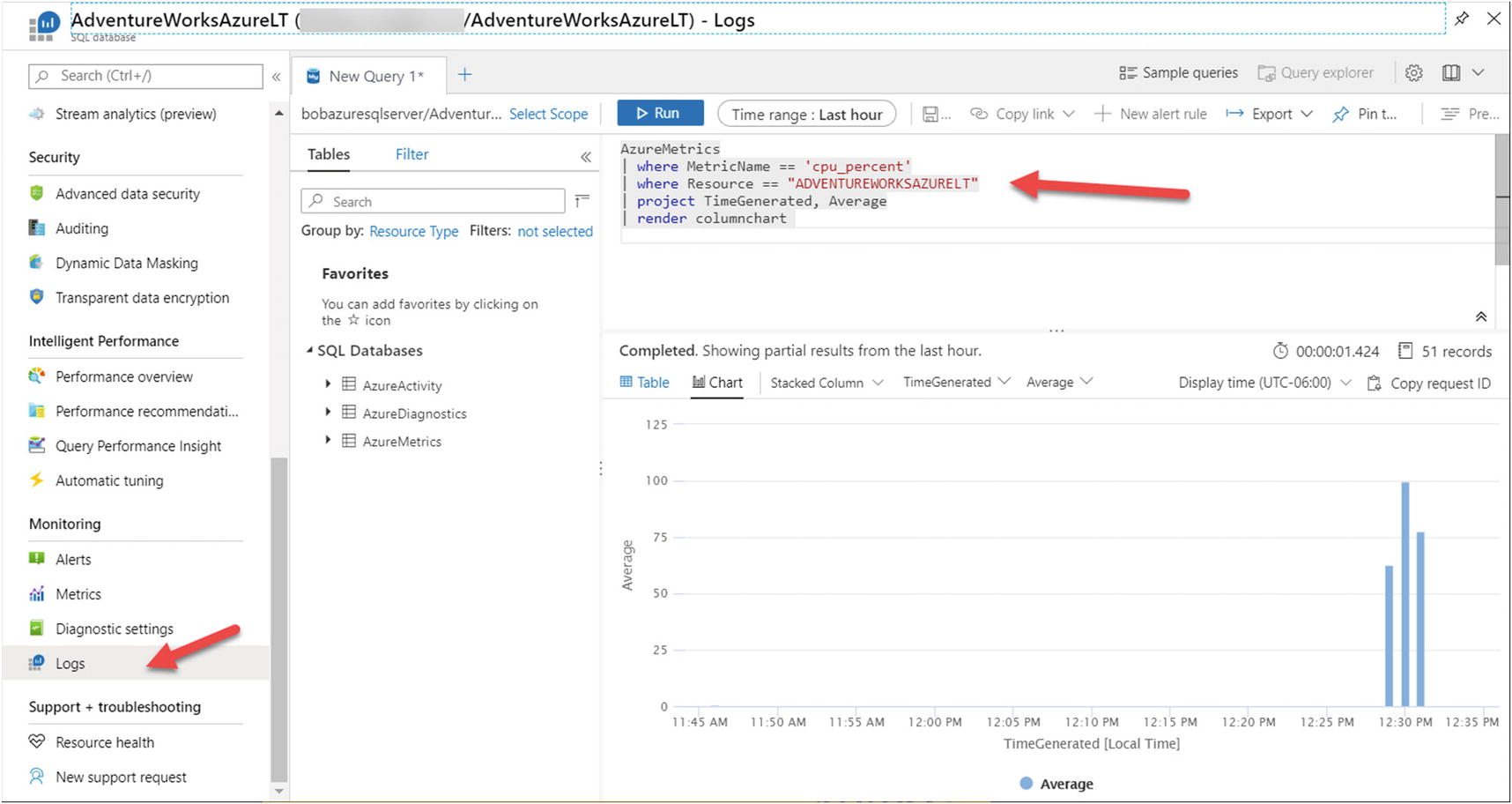The height and width of the screenshot is (804, 1512).
Task: Open Query explorer
Action: click(x=1316, y=73)
